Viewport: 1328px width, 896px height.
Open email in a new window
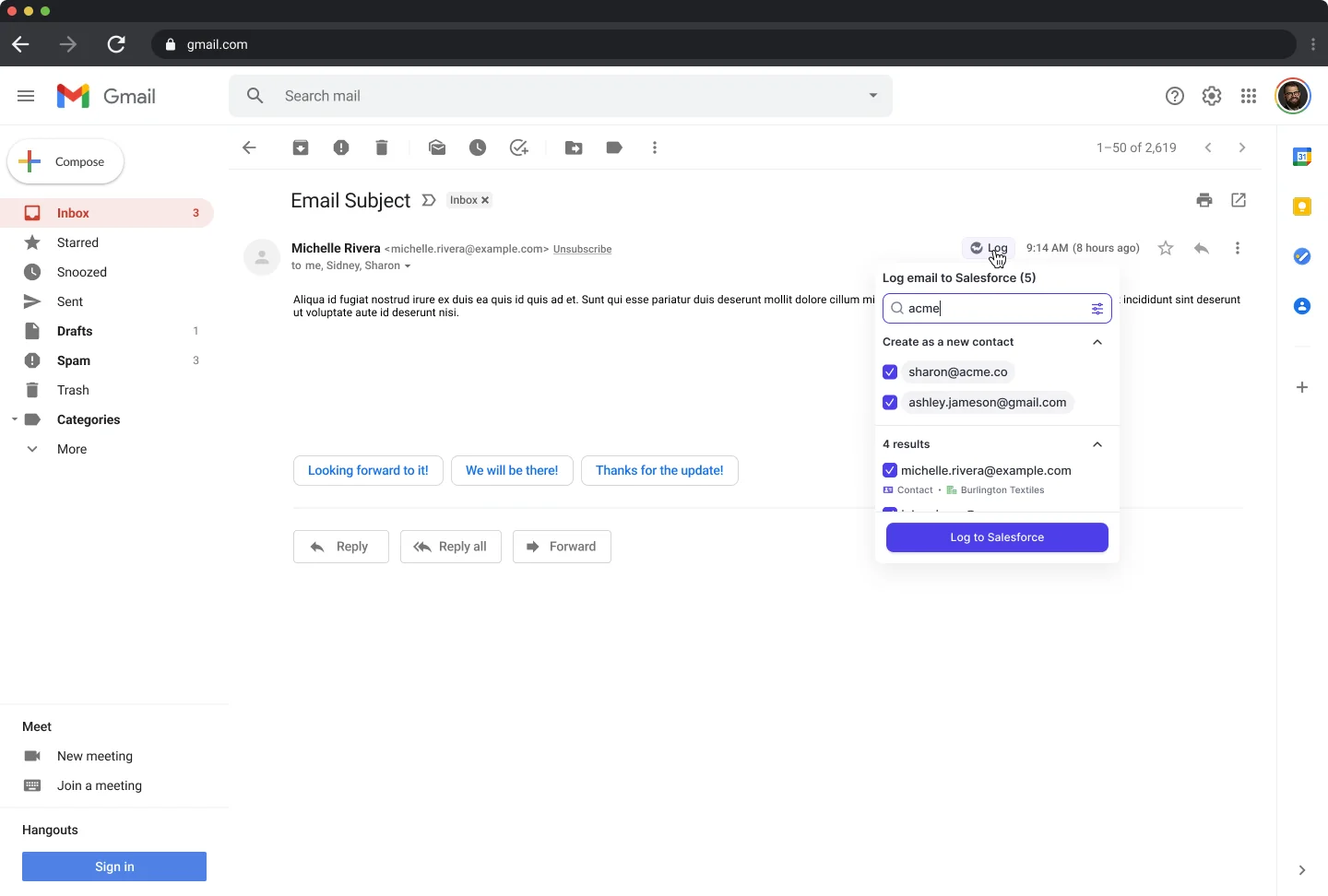pos(1239,200)
